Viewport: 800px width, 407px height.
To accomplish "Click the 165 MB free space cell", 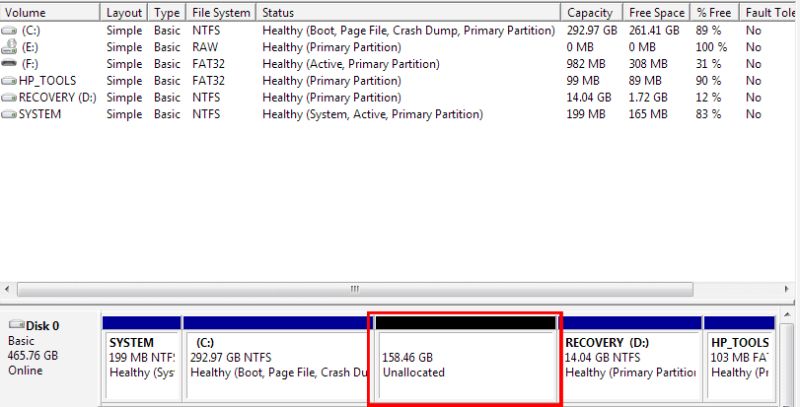I will coord(648,114).
